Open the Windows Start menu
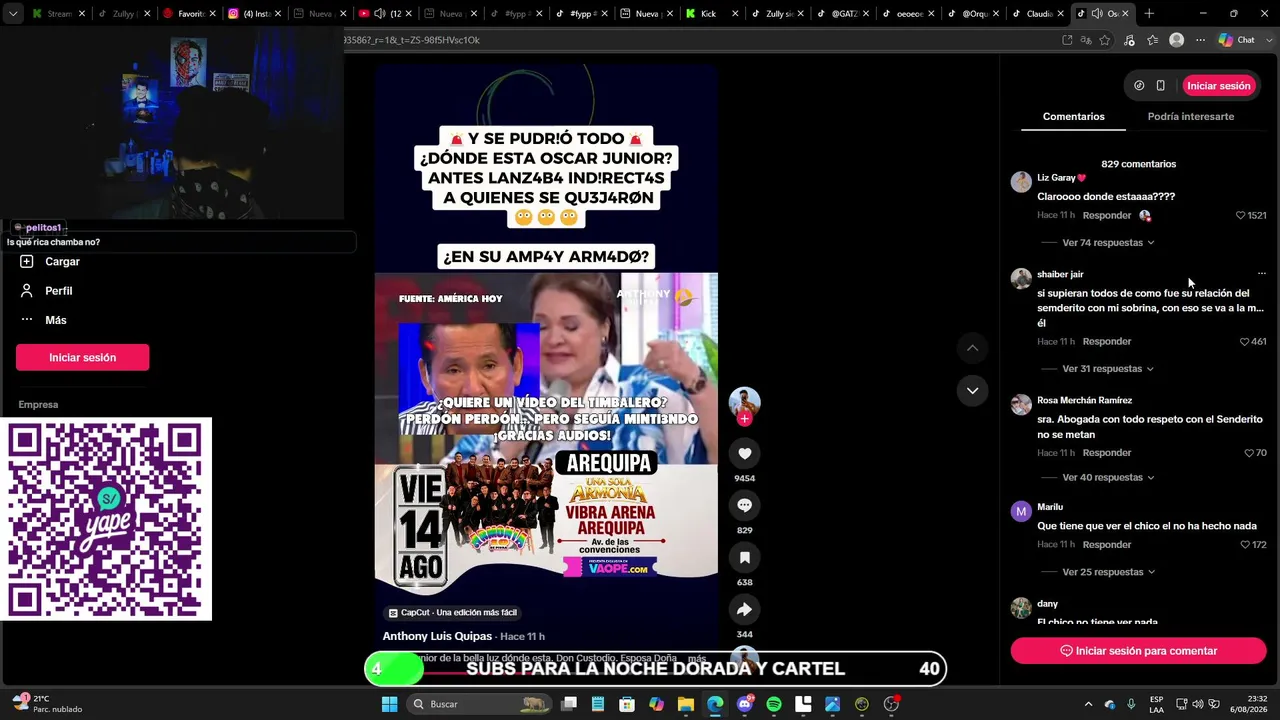1280x720 pixels. (x=389, y=704)
